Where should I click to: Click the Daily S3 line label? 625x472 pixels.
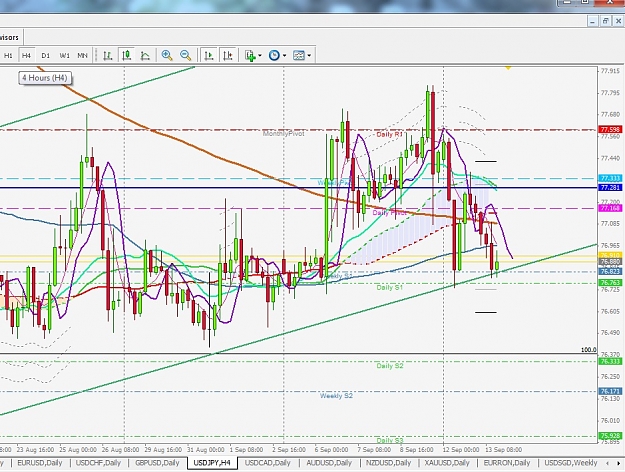coord(390,441)
